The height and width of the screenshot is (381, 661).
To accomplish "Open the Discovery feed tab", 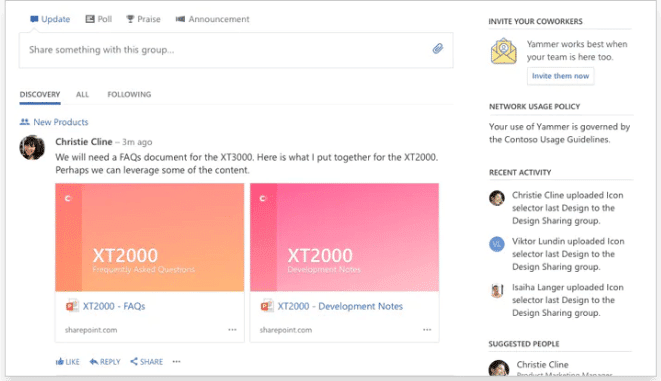I will (40, 94).
